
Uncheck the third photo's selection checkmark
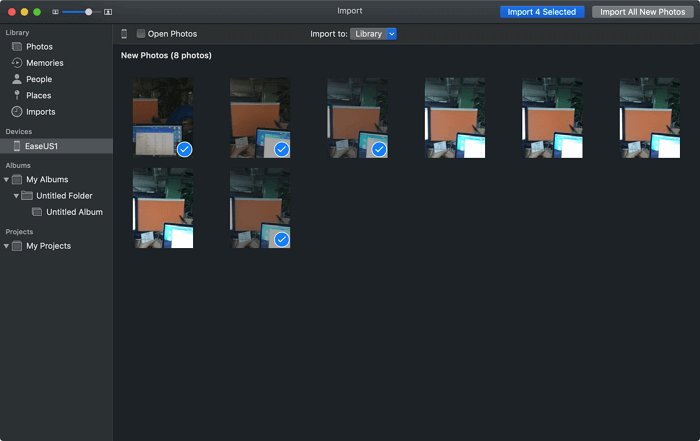(x=379, y=149)
